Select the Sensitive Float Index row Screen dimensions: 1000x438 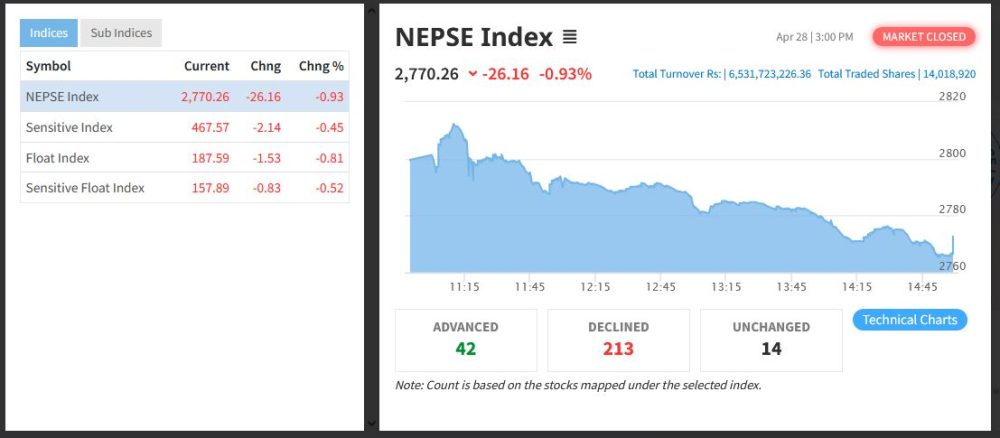(185, 187)
